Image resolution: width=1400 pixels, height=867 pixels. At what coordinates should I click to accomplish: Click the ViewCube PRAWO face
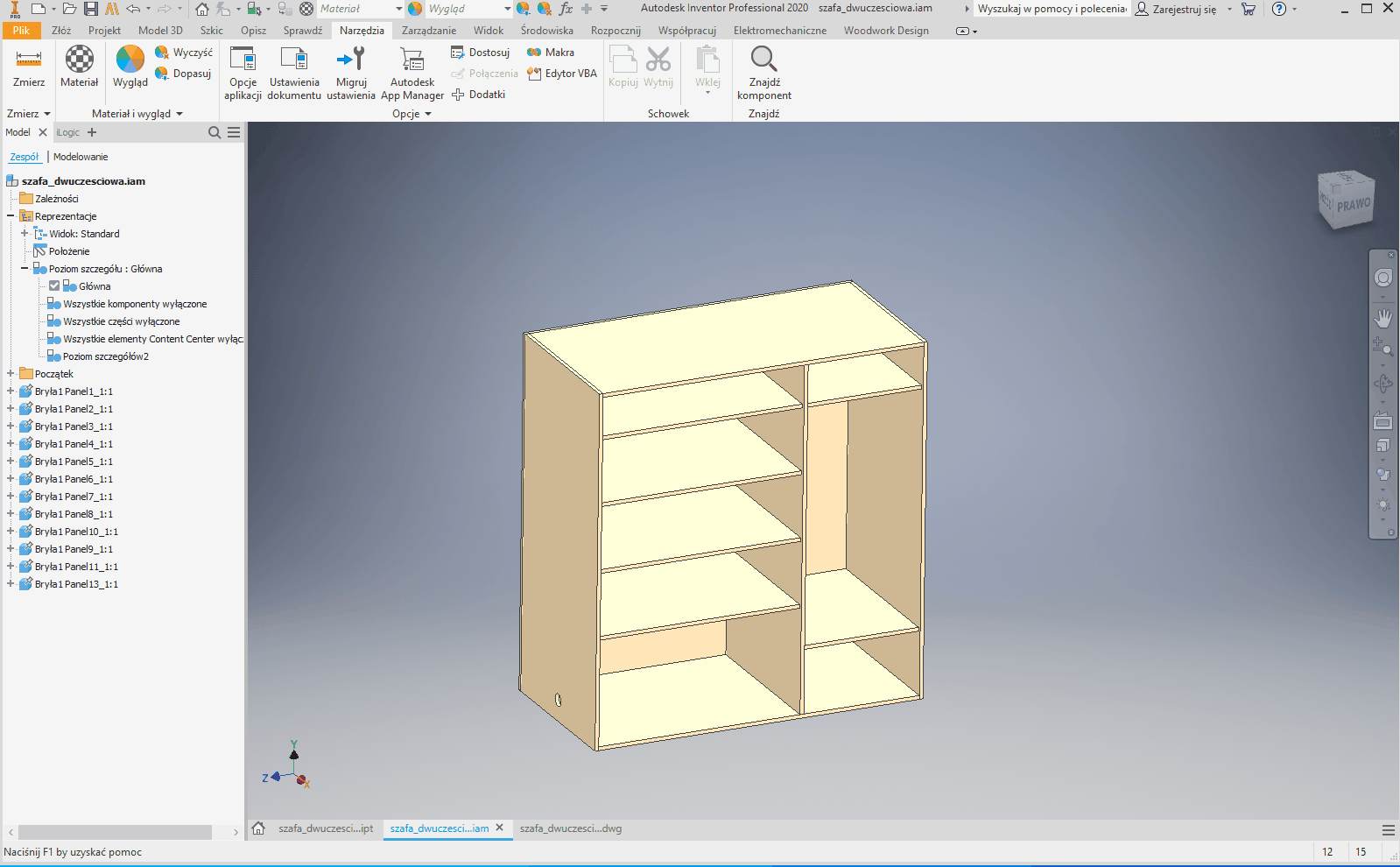click(x=1353, y=205)
